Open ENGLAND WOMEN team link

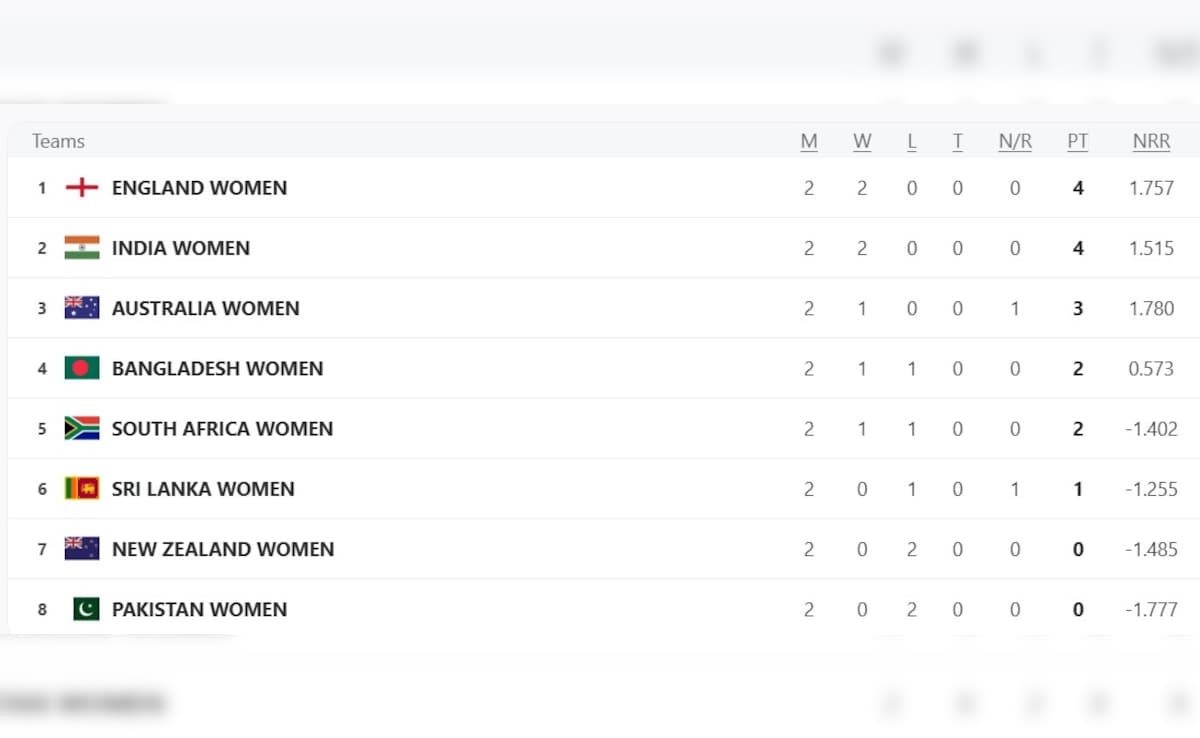pos(199,188)
